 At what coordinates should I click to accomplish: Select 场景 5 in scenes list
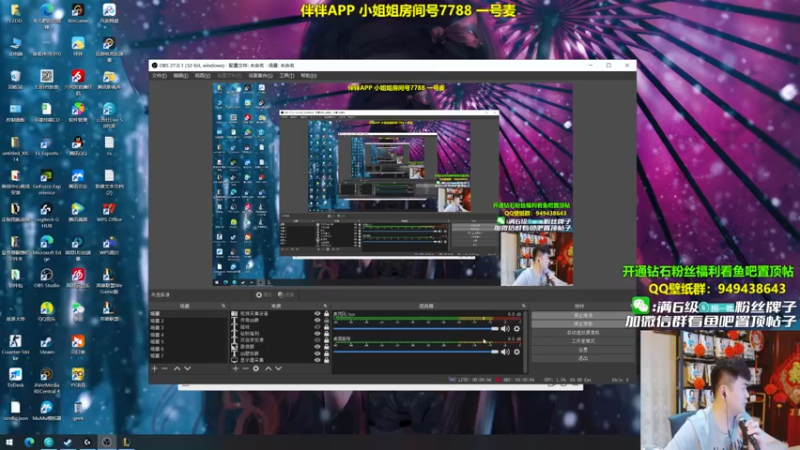coord(187,341)
